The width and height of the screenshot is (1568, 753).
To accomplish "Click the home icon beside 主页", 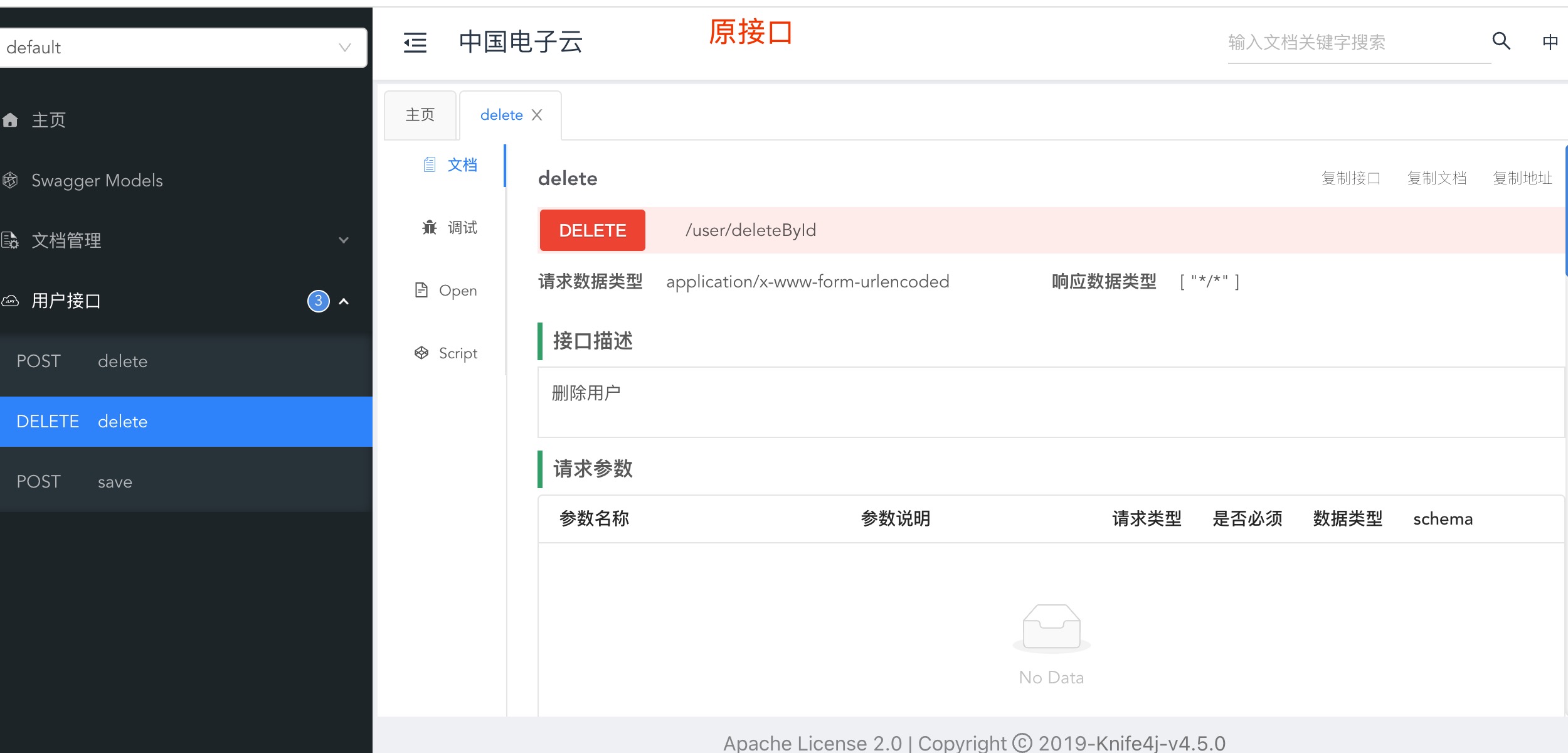I will pyautogui.click(x=10, y=120).
